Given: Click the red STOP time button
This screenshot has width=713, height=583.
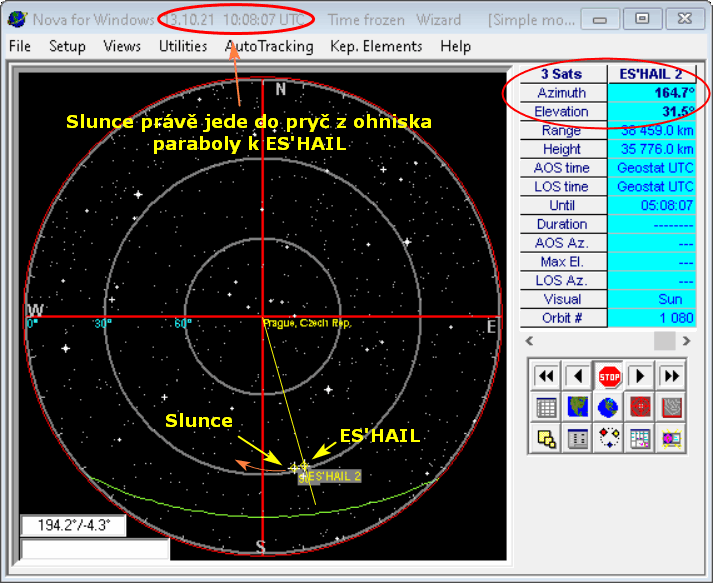Looking at the screenshot, I should (609, 376).
